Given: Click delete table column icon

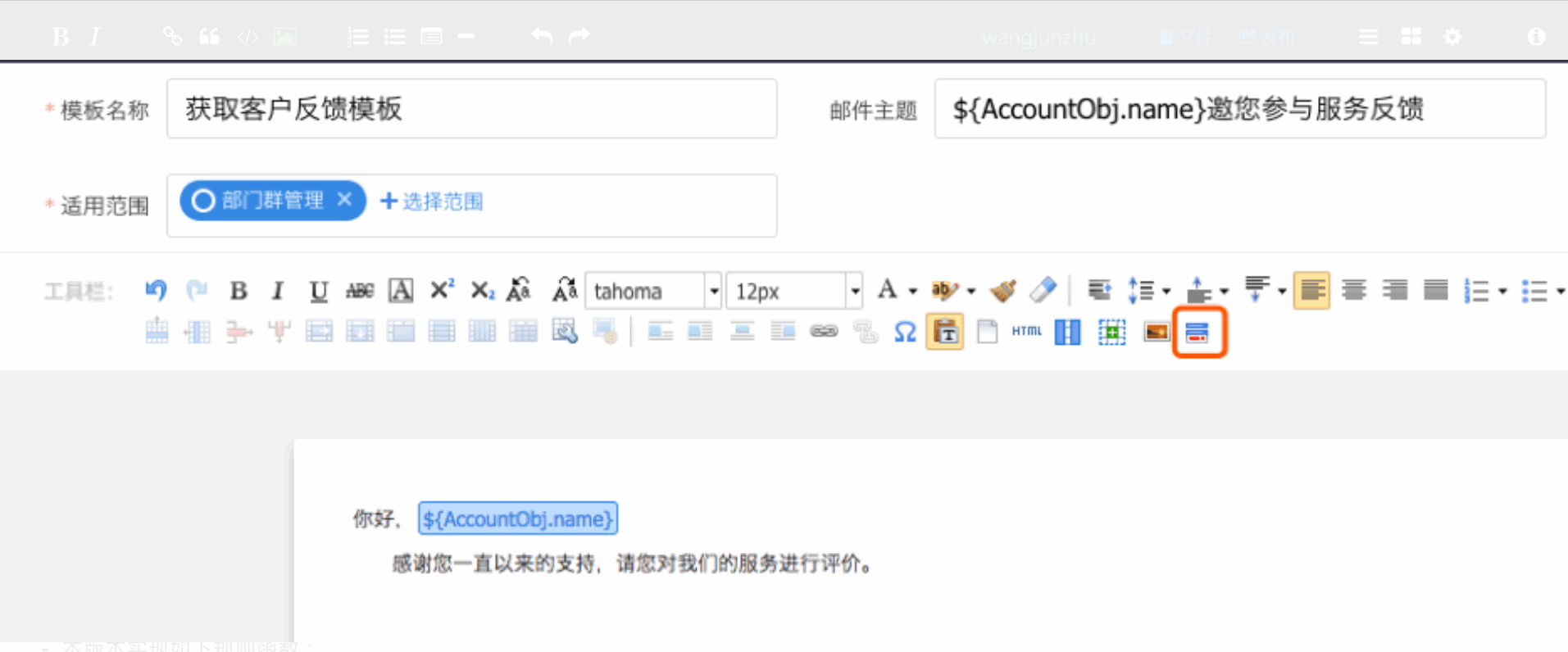Looking at the screenshot, I should [x=279, y=332].
